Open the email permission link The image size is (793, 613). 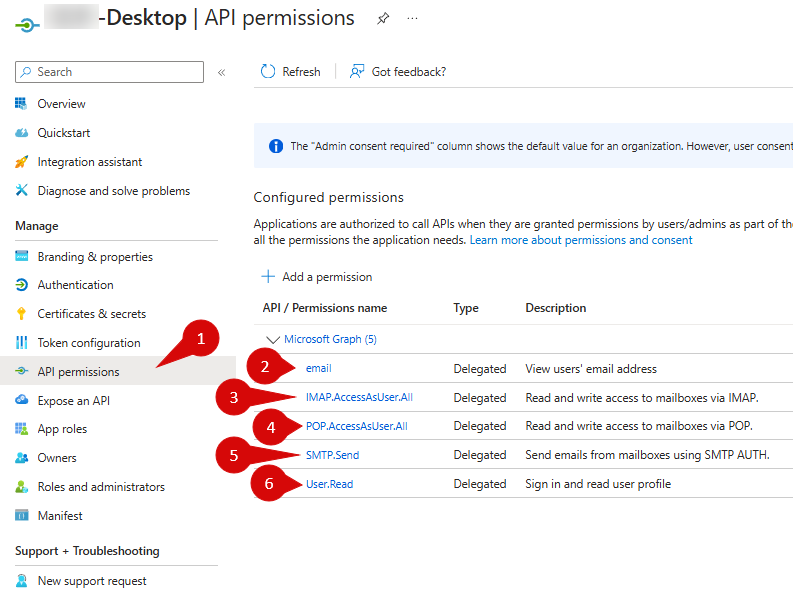click(319, 368)
